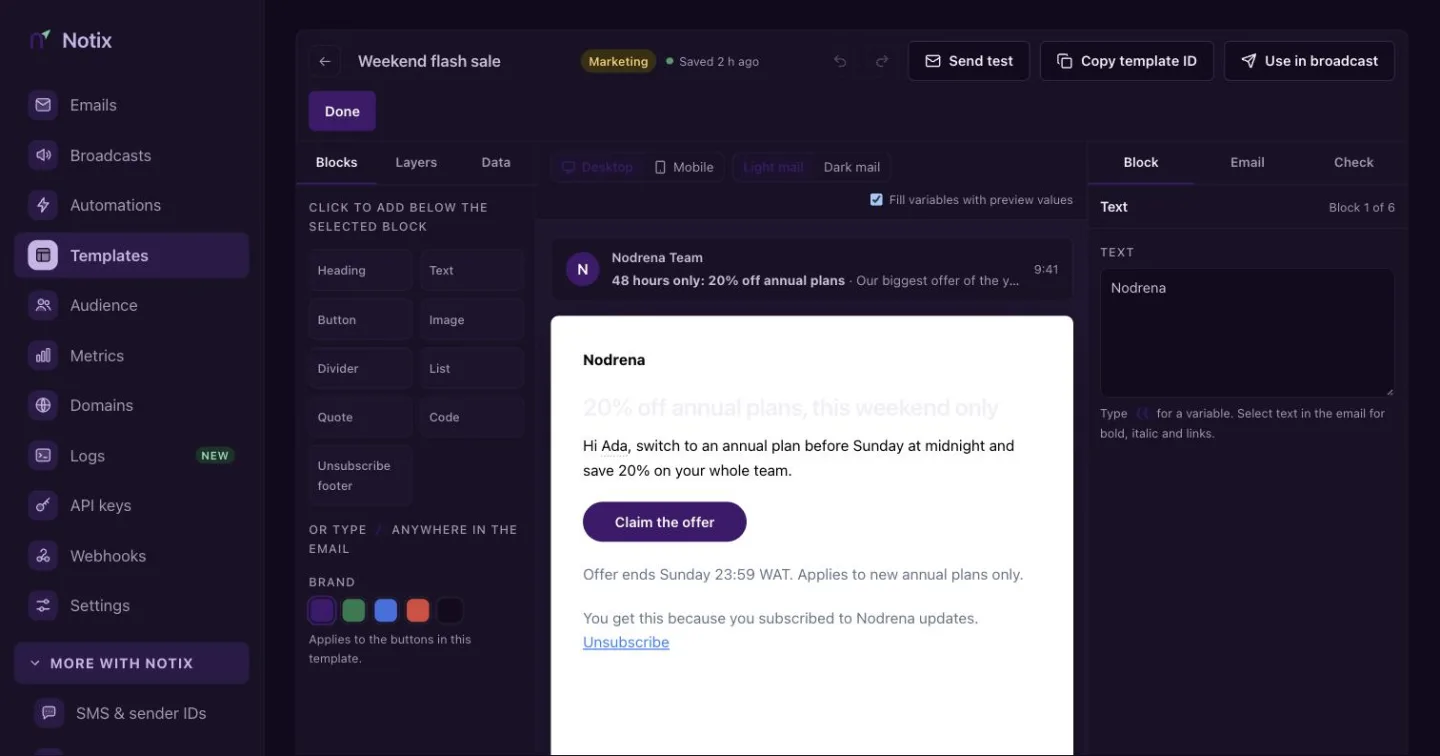Add a Heading block
1440x756 pixels.
361,270
